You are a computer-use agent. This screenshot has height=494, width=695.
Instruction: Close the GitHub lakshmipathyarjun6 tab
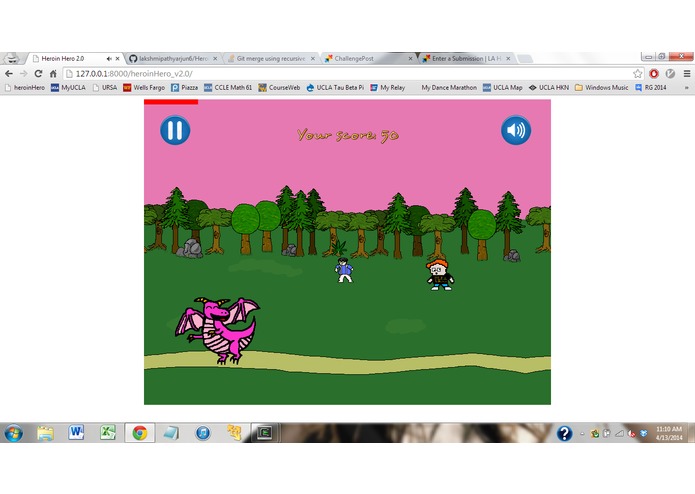215,58
